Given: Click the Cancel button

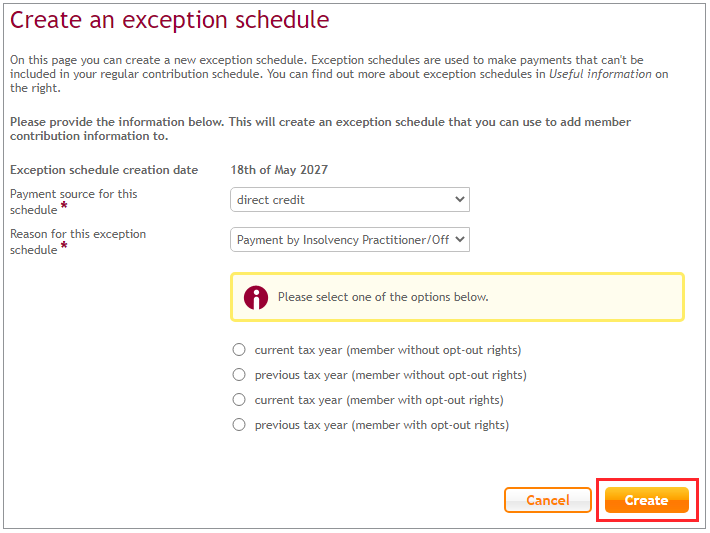Looking at the screenshot, I should [548, 500].
